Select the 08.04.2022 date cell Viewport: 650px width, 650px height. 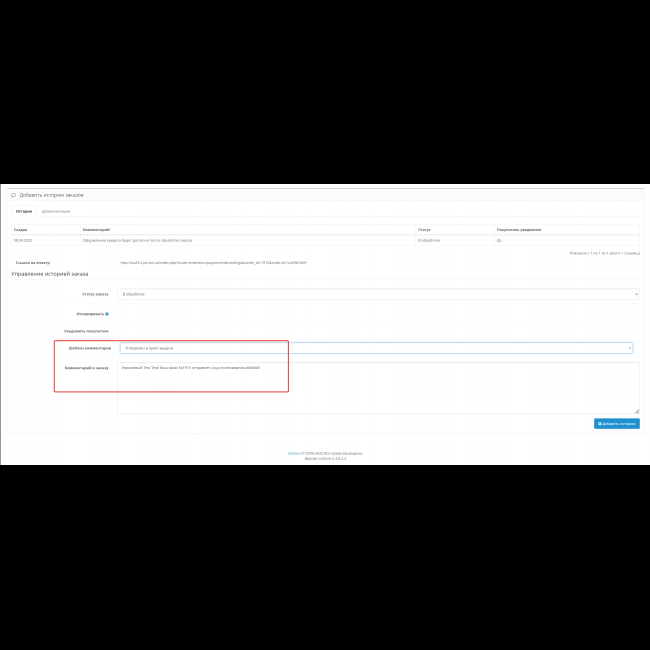tap(24, 240)
